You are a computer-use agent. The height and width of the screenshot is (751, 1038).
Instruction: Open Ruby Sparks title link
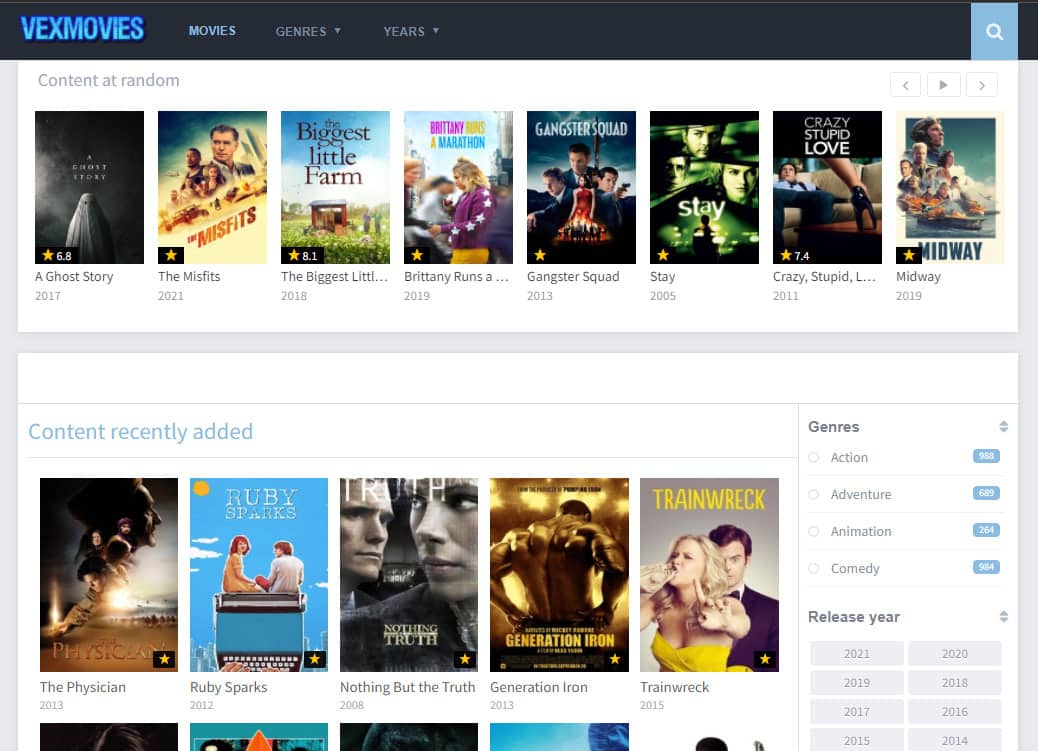click(x=228, y=687)
